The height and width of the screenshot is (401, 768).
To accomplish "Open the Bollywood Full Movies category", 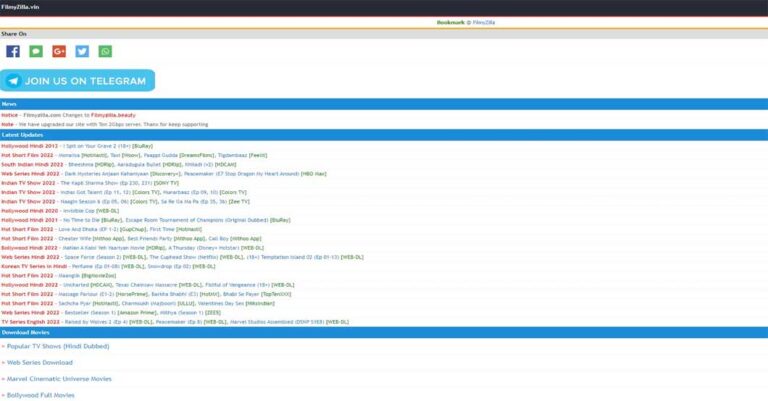I will (41, 395).
